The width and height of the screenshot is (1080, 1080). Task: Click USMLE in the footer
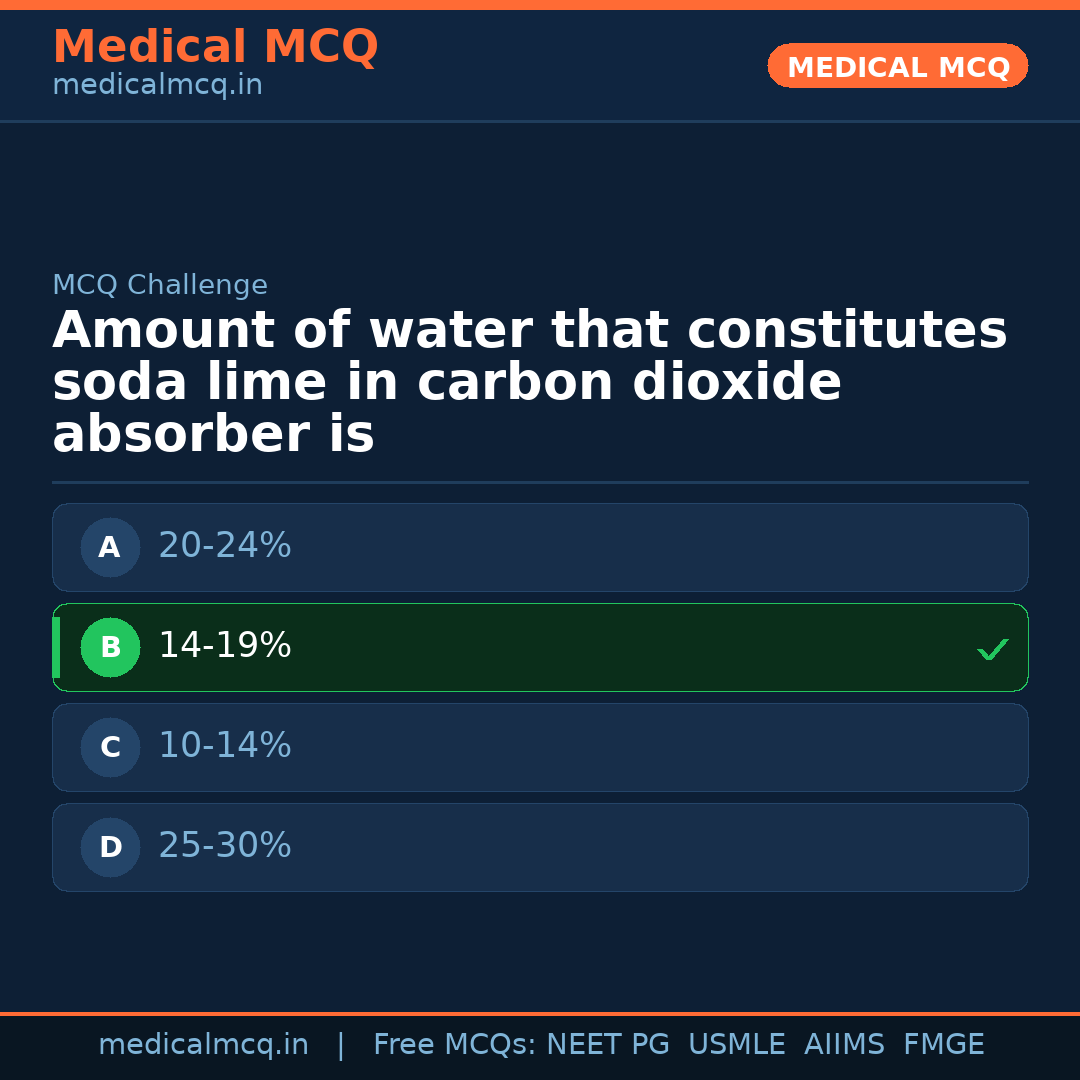736,1045
